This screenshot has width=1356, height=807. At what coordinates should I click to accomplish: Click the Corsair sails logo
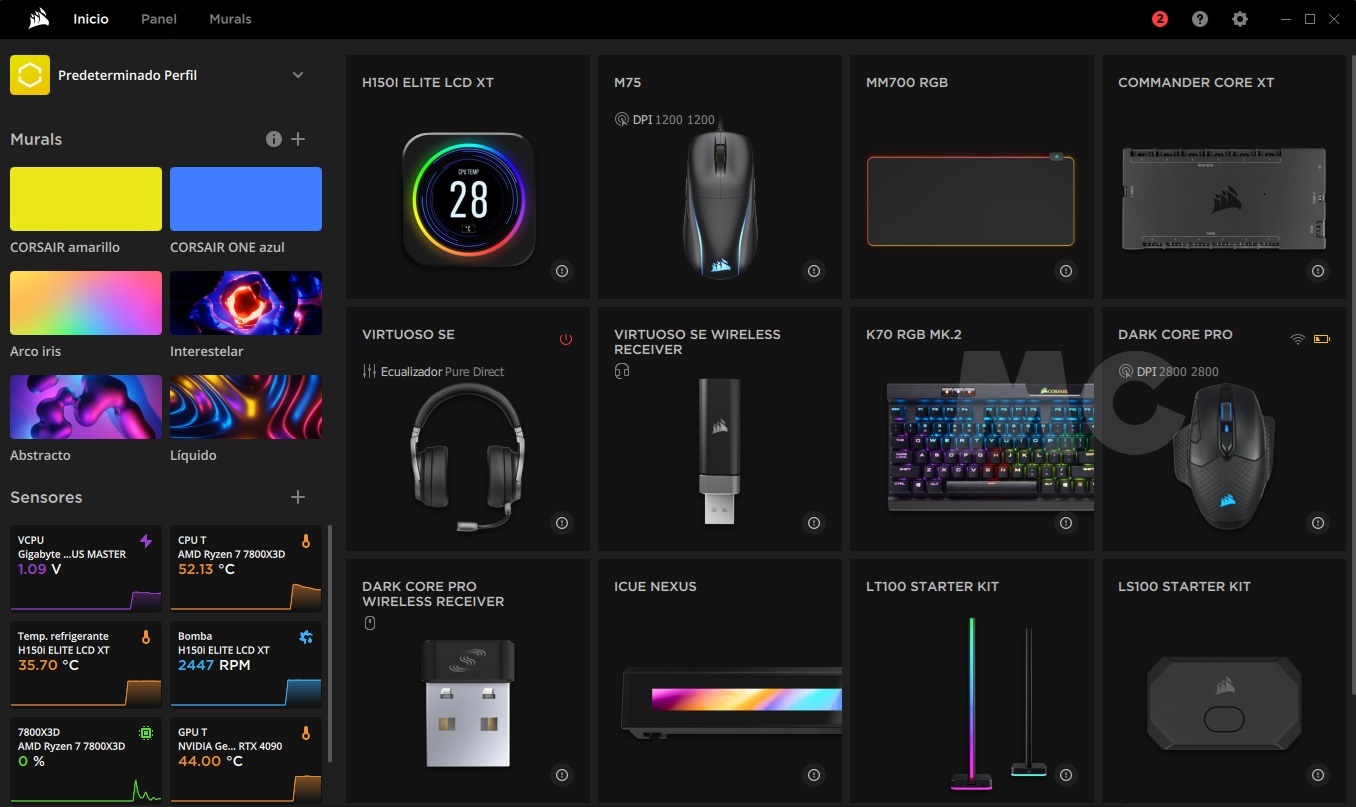(x=39, y=19)
